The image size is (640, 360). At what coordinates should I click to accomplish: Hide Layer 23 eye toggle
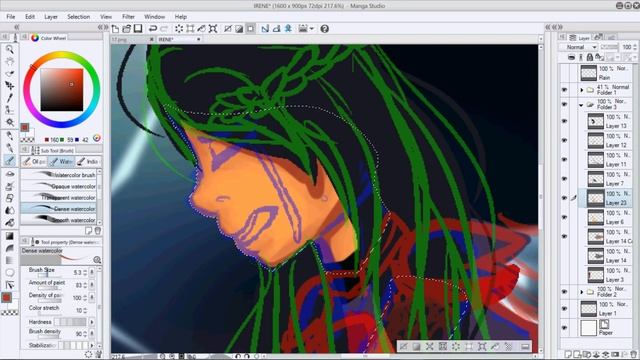(564, 198)
